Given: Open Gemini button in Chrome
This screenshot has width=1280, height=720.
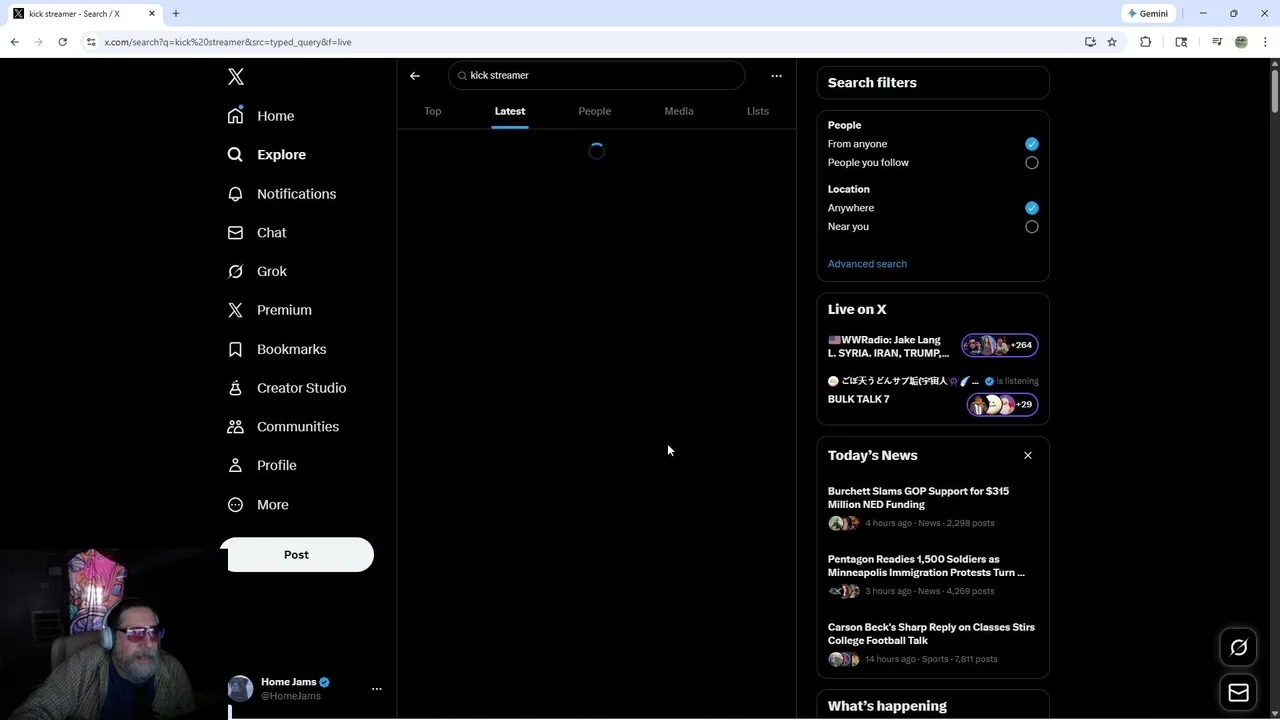Looking at the screenshot, I should (1147, 13).
